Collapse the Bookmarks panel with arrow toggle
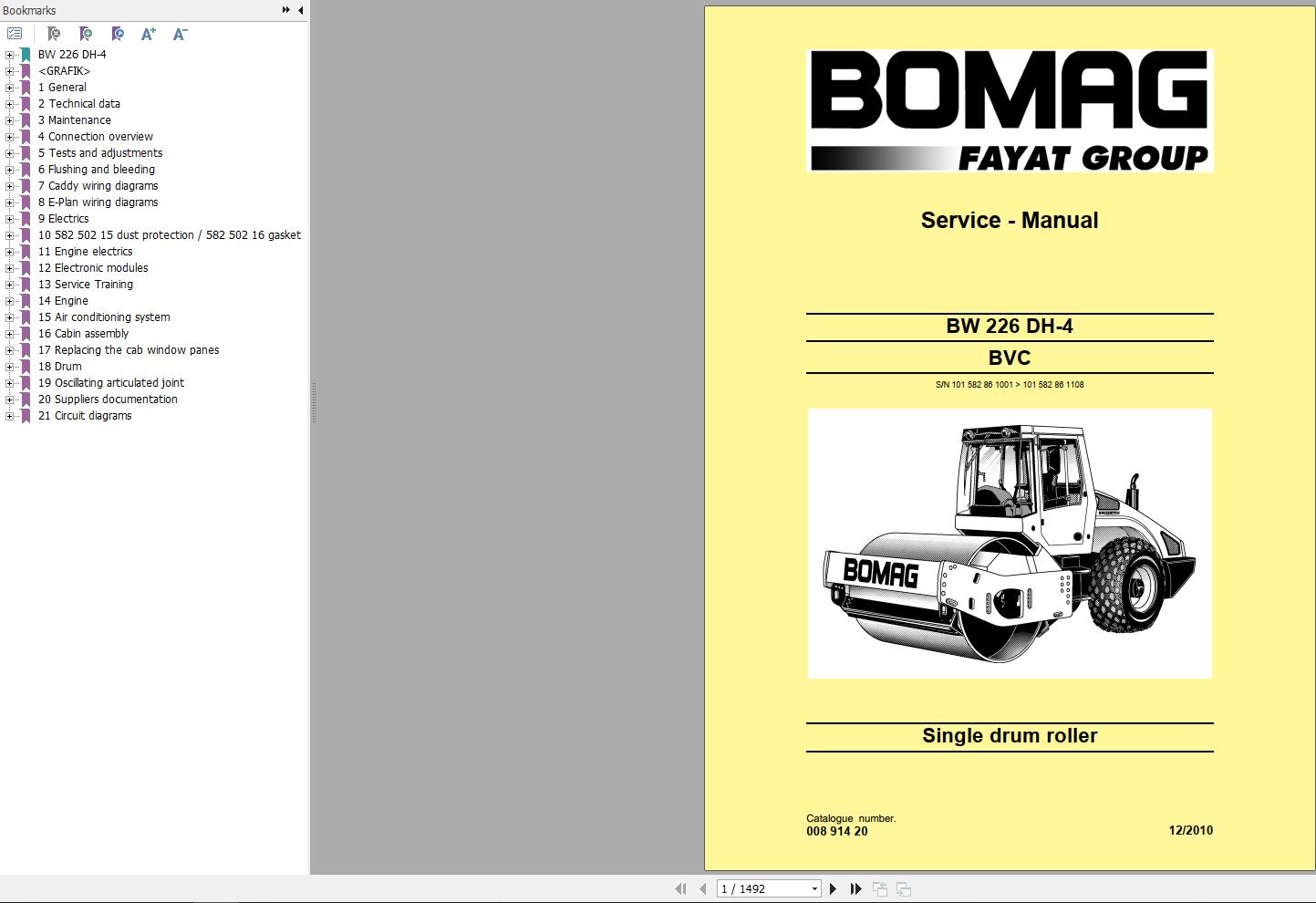Image resolution: width=1316 pixels, height=903 pixels. [301, 10]
